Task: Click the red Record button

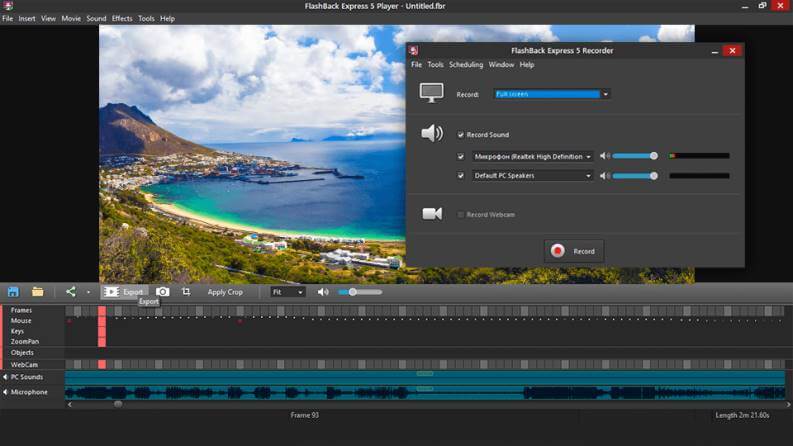Action: pos(574,251)
